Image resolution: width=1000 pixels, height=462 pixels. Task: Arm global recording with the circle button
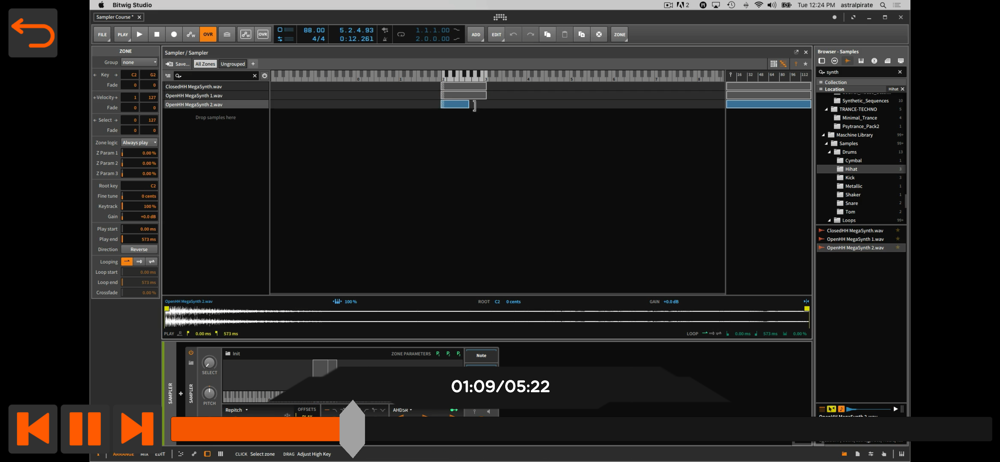173,34
